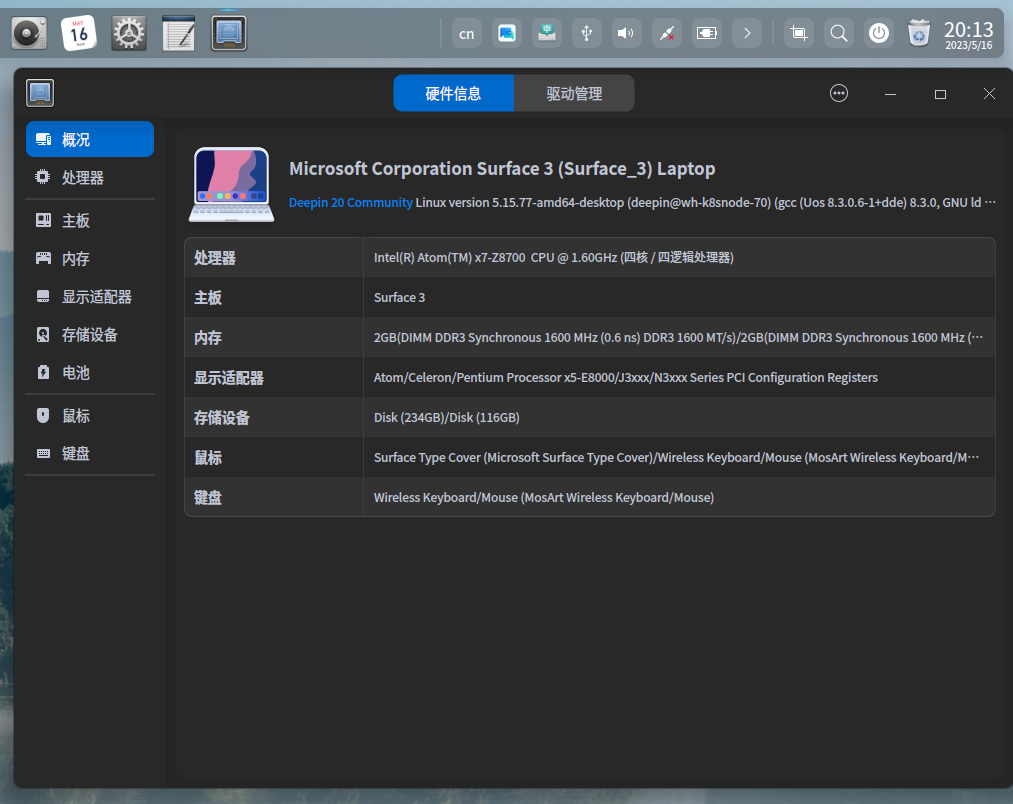Select 电池 in the sidebar
The width and height of the screenshot is (1013, 804).
click(x=90, y=372)
